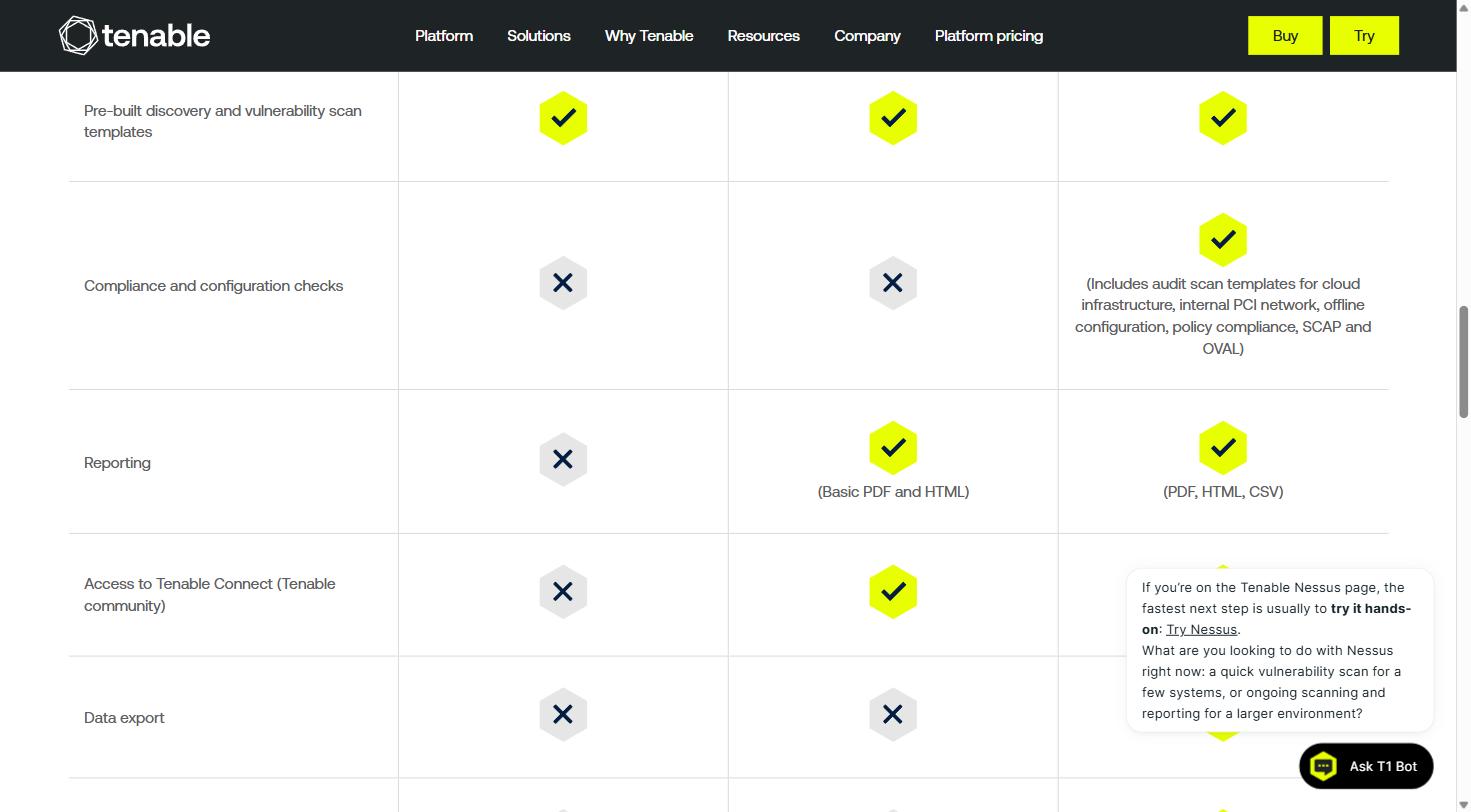Screen dimensions: 1471x812
Task: Select 'Compliance and configuration checks' row label
Action: click(214, 286)
